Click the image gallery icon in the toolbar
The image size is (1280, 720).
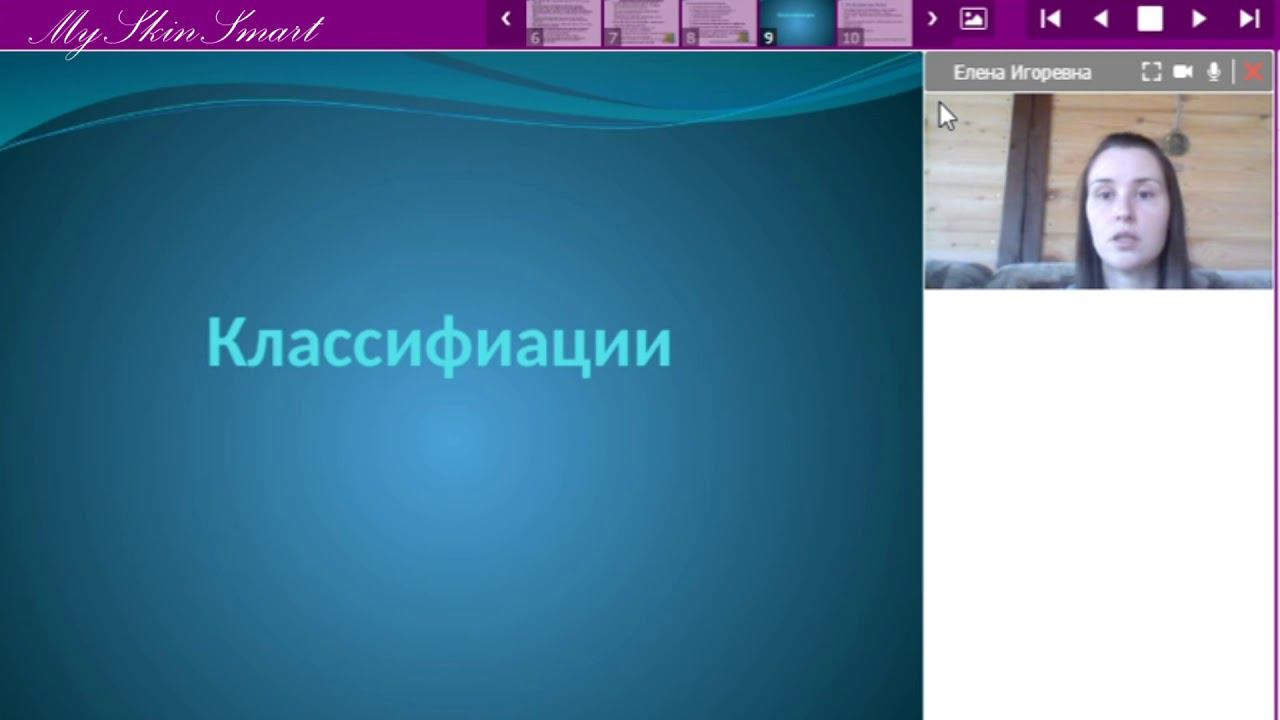point(973,18)
